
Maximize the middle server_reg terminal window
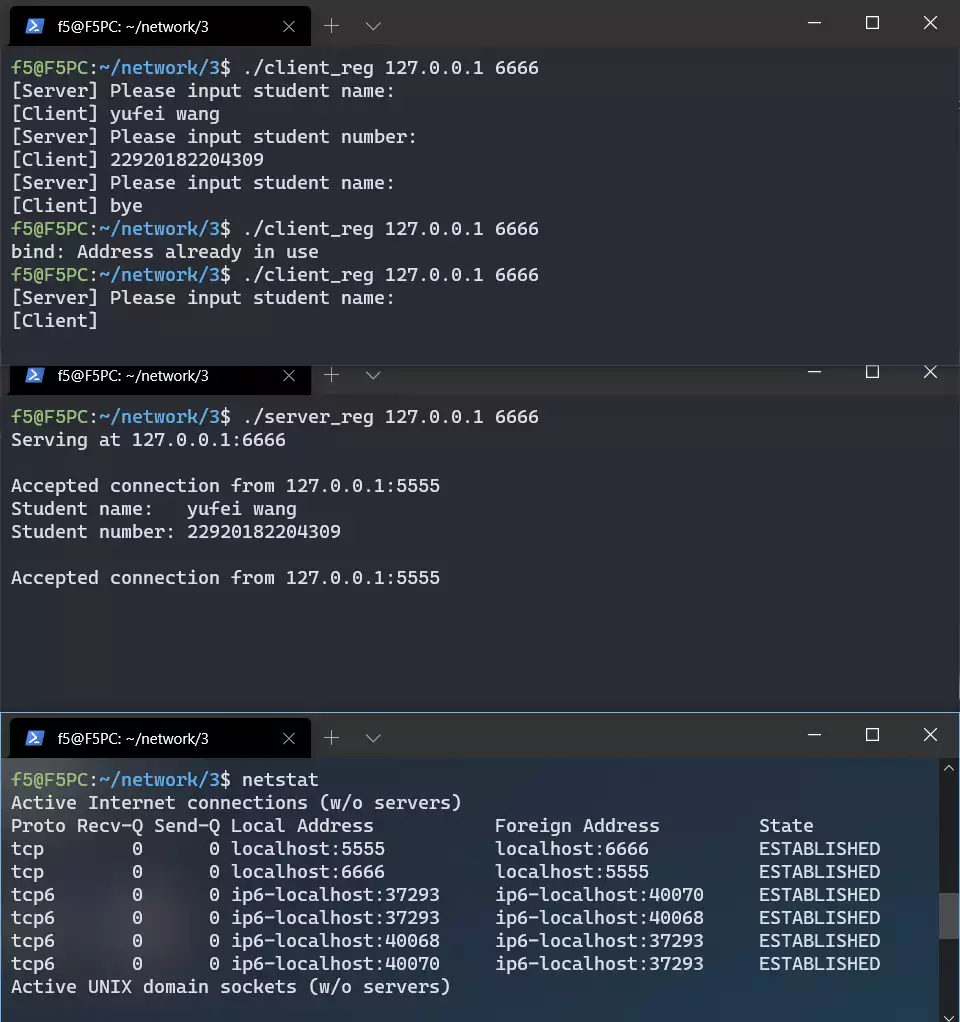pos(872,372)
